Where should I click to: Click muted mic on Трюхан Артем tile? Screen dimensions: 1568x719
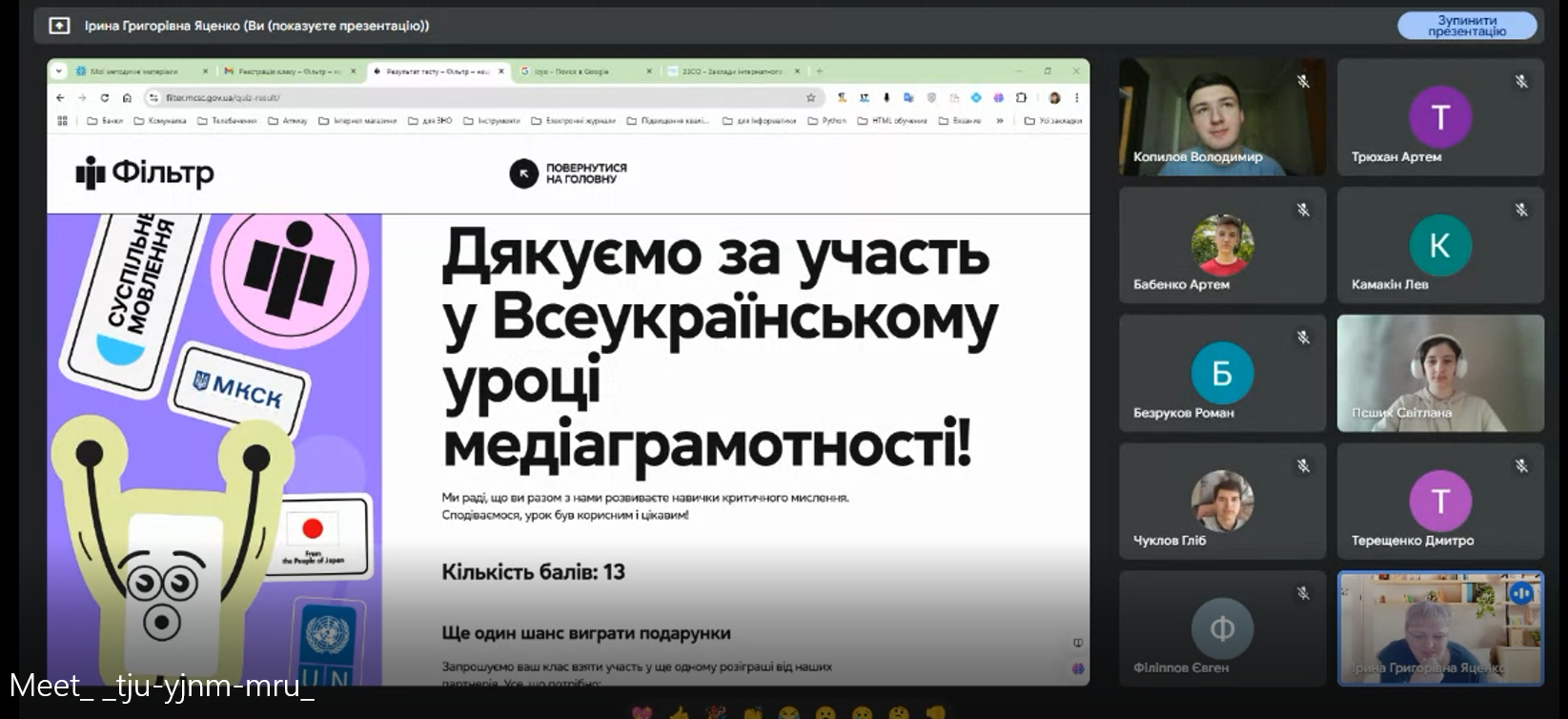point(1521,82)
